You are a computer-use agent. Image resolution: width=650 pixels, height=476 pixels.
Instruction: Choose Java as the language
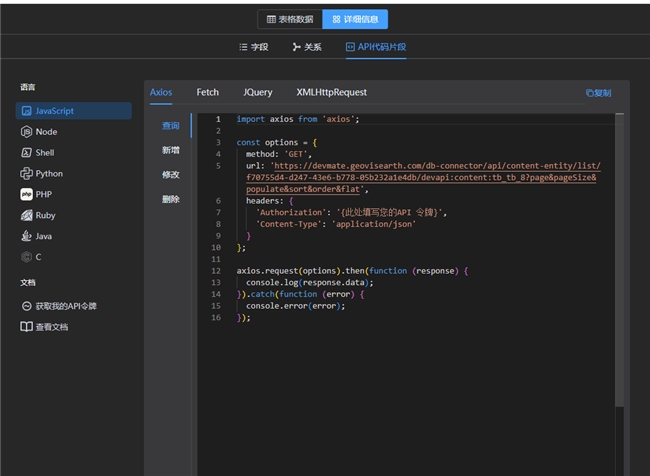pos(74,236)
